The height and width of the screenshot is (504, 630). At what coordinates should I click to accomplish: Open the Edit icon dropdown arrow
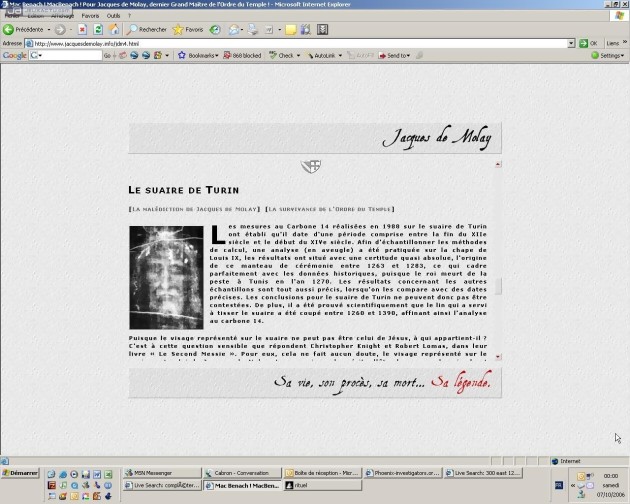(x=279, y=30)
